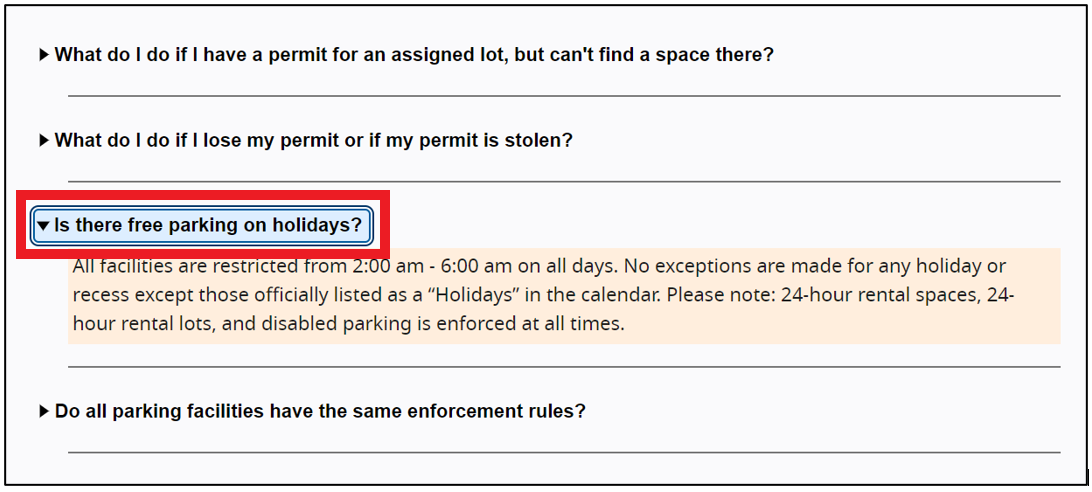The image size is (1092, 492).
Task: Click the divider line beneath the holiday answer
Action: 564,367
